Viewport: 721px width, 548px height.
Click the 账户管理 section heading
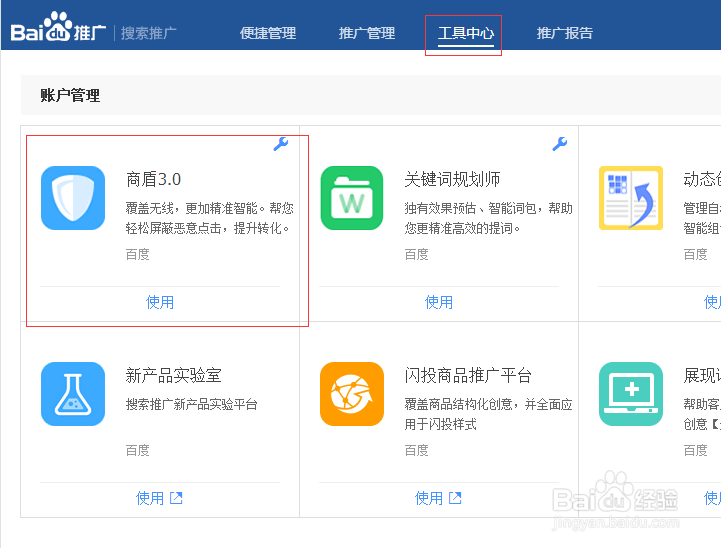click(70, 95)
